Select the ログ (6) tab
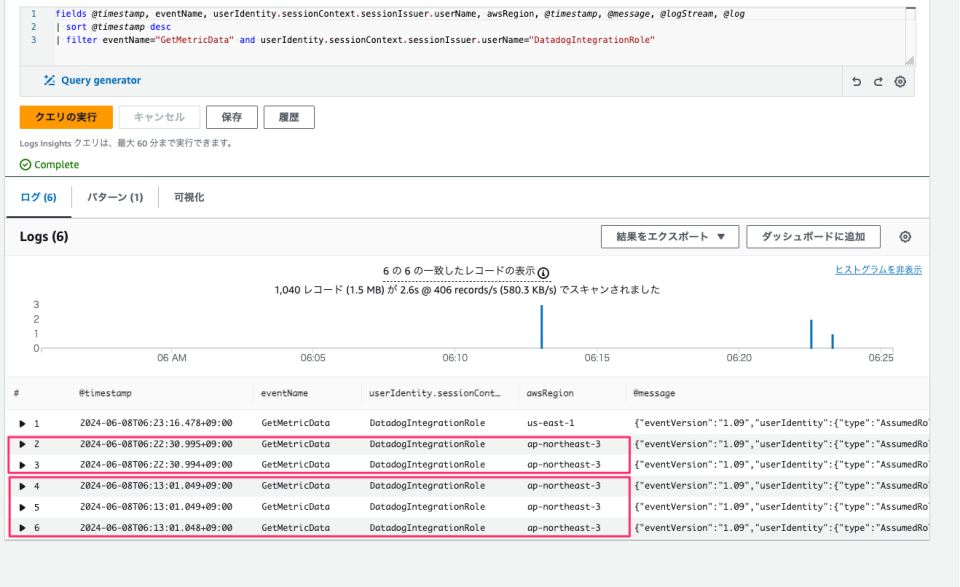The height and width of the screenshot is (587, 960). [x=38, y=197]
